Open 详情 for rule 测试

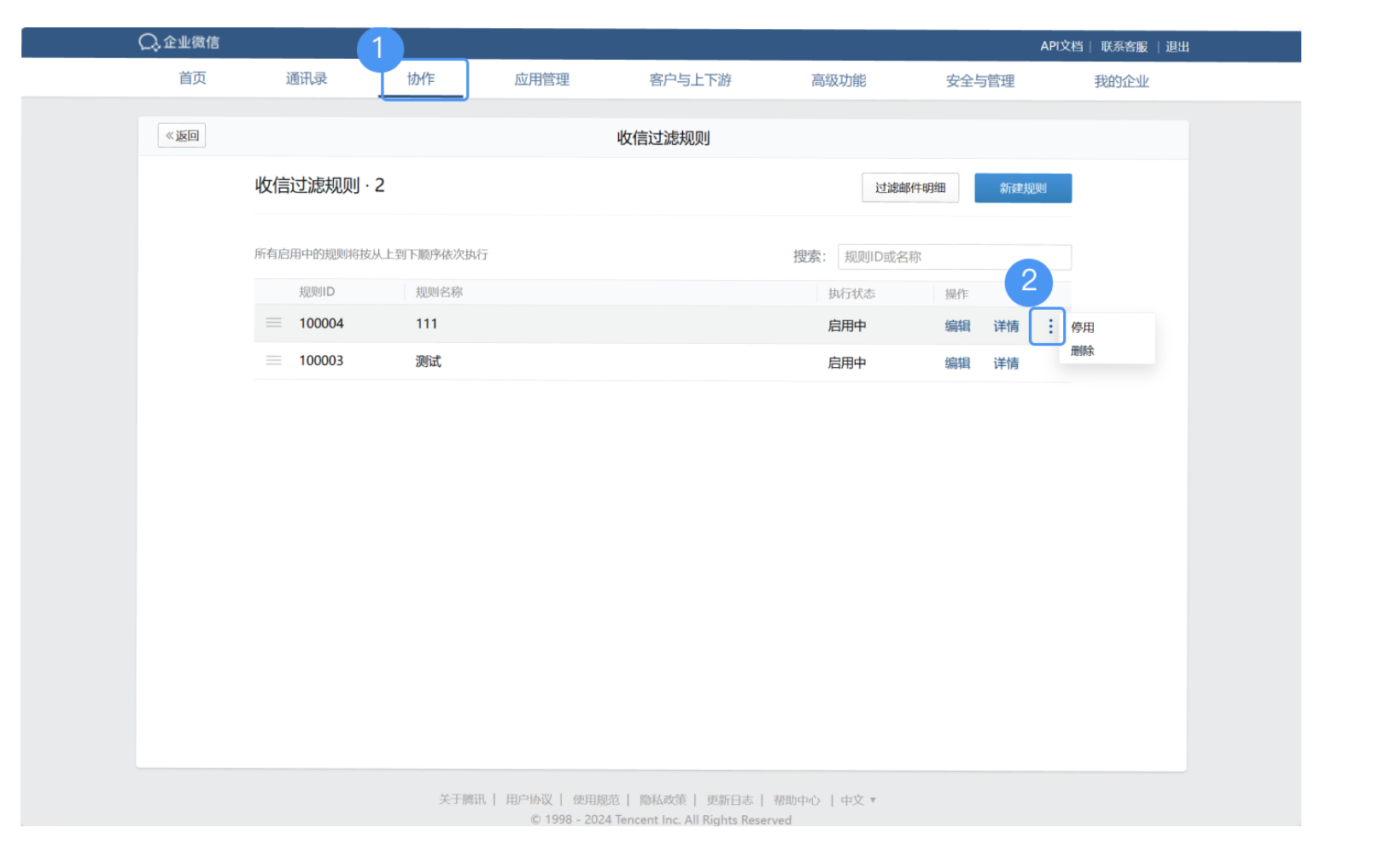coord(1006,363)
